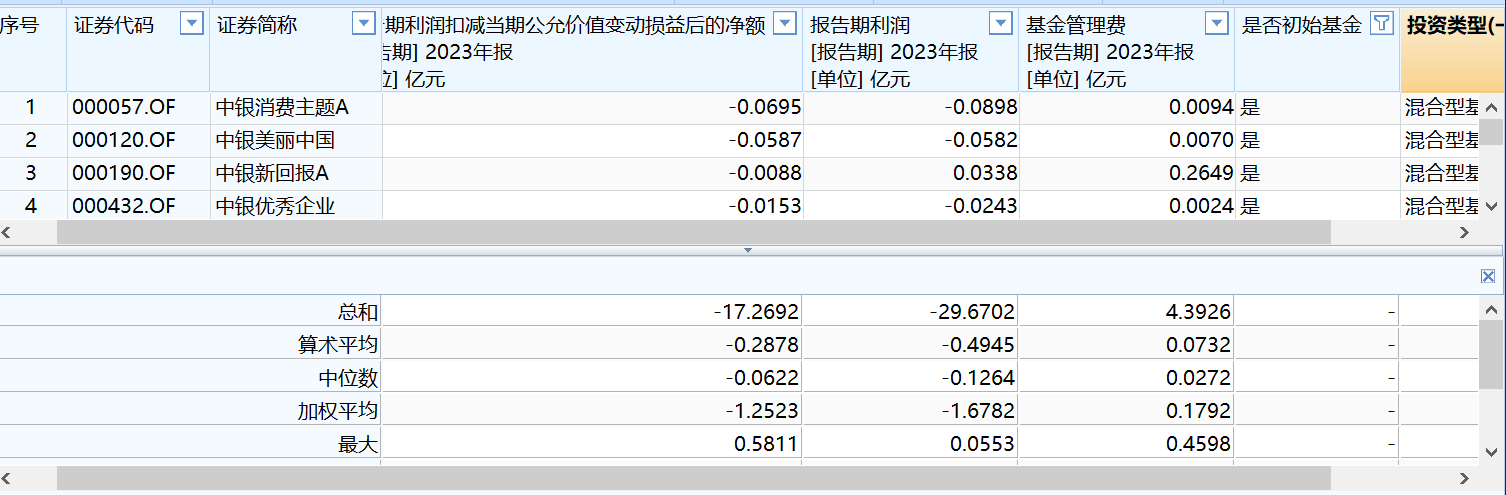Click the data grid's scroll-down arrow

point(1491,206)
